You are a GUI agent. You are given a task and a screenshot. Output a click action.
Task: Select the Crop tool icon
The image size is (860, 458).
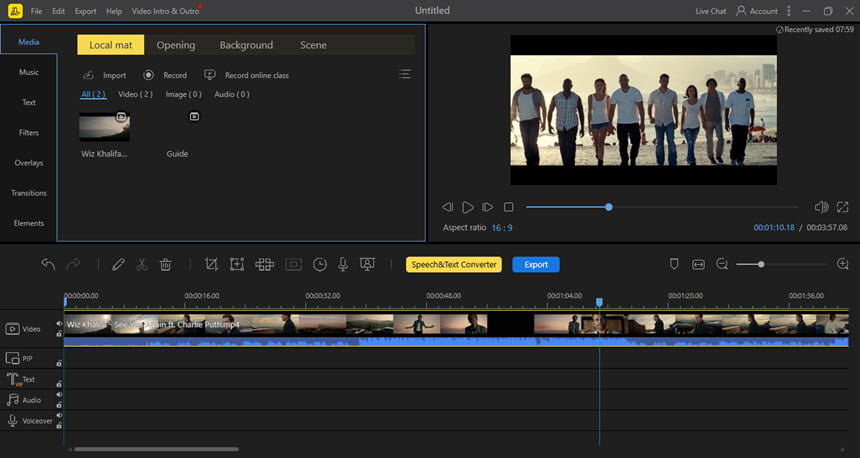[x=211, y=264]
